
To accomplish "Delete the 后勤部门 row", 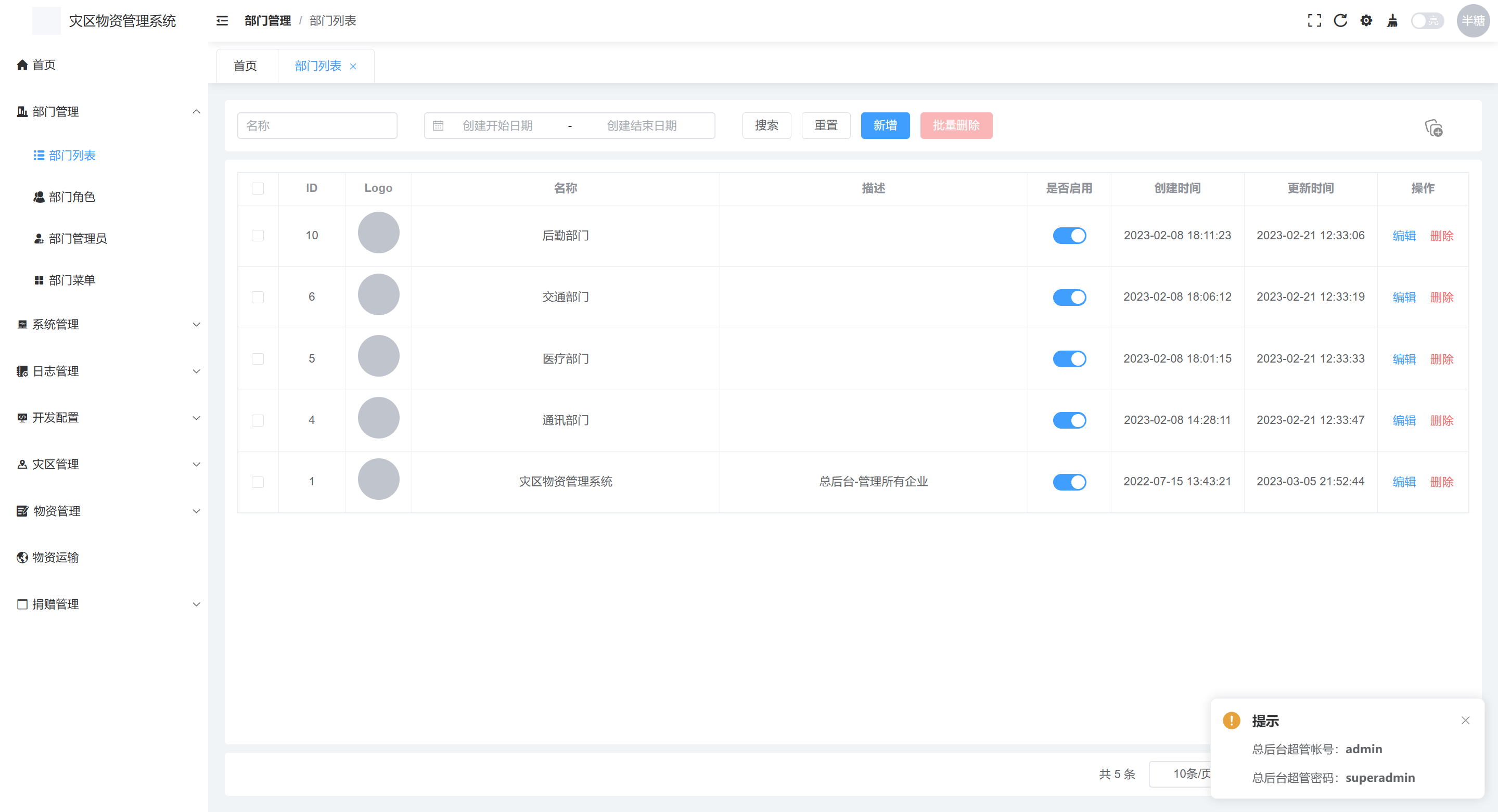I will (x=1442, y=236).
